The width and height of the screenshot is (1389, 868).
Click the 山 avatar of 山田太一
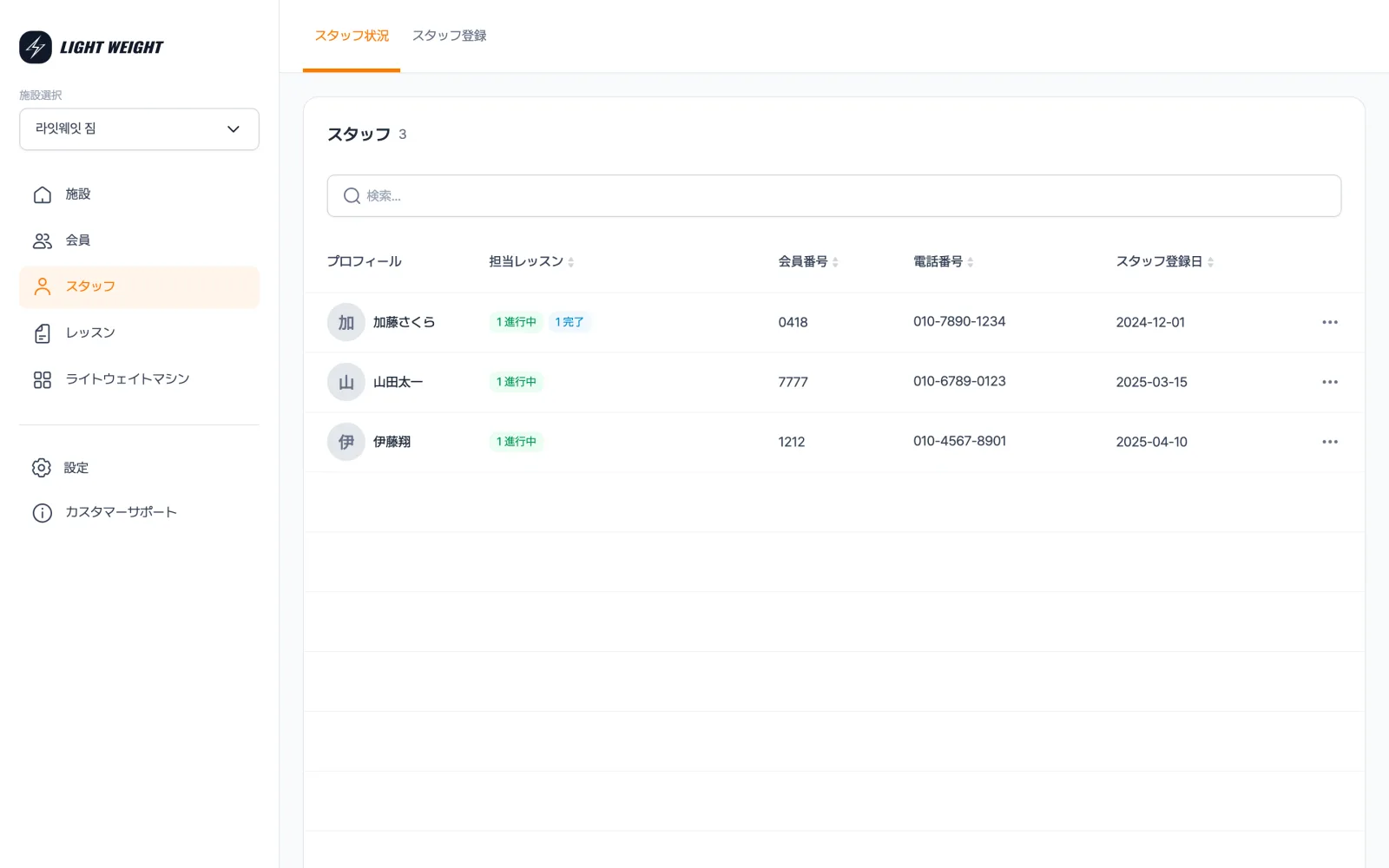346,382
